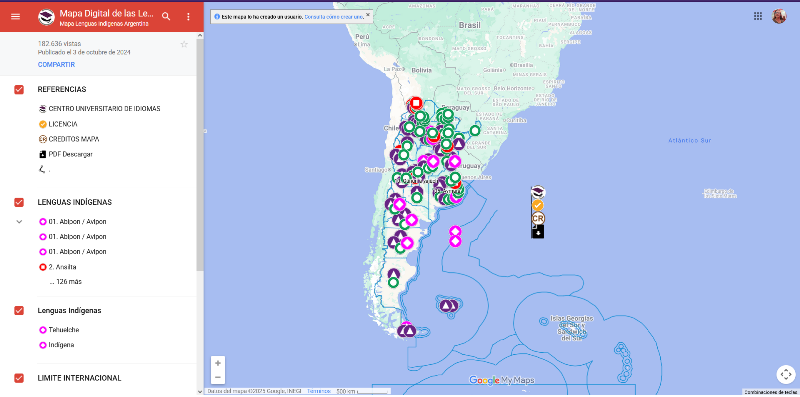Toggle the LENGUAS INDÍGENAS layer checkbox

pyautogui.click(x=19, y=203)
